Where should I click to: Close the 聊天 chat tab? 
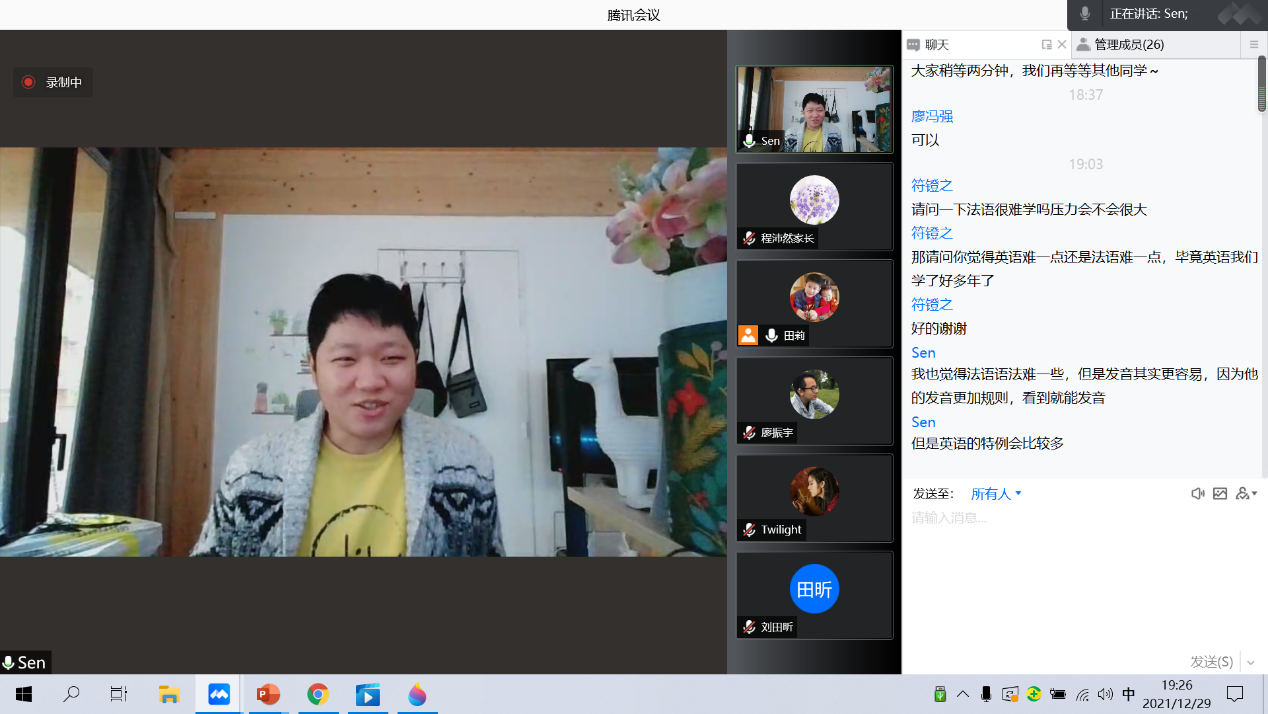coord(1062,45)
